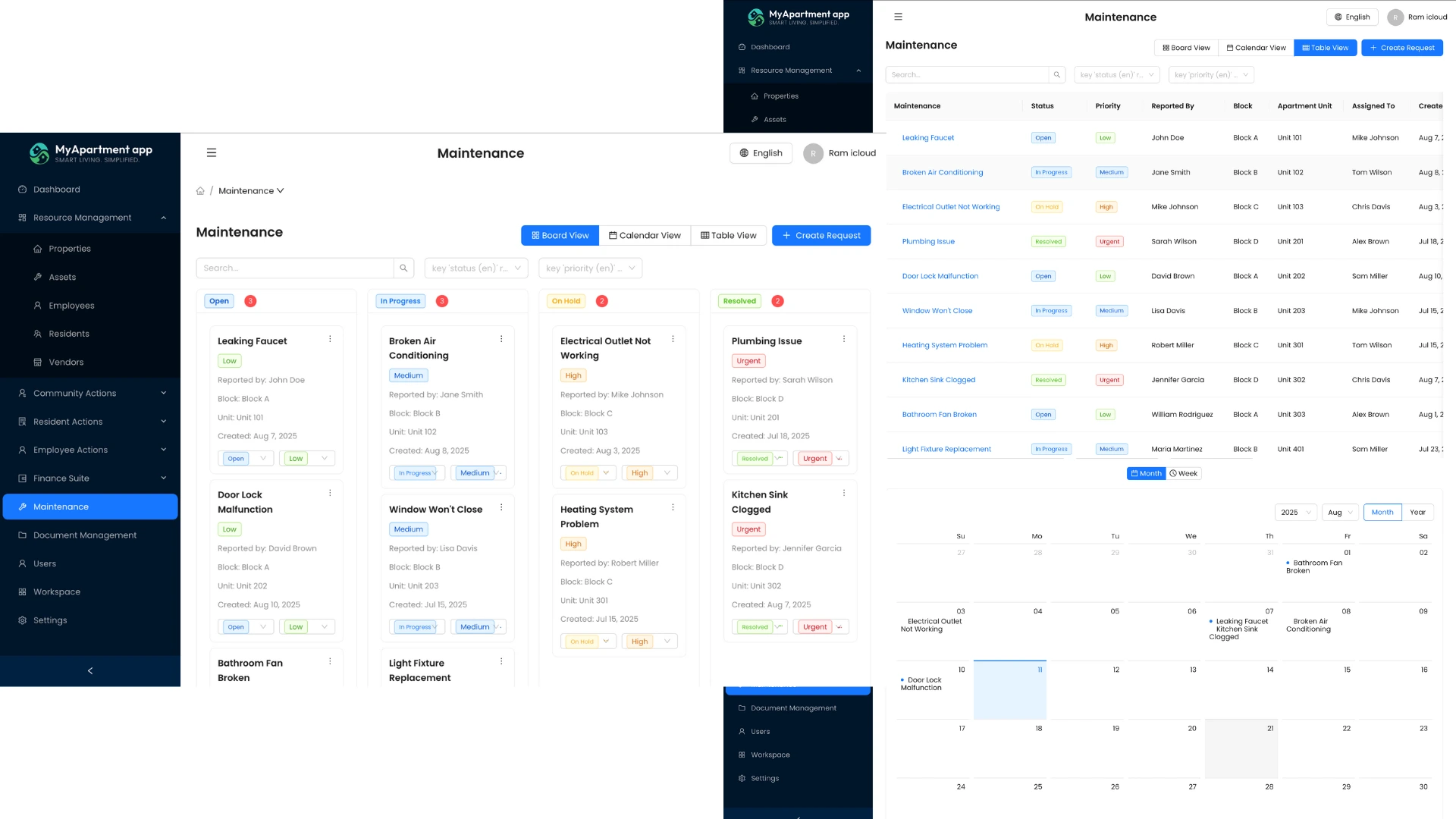Select Calendar View tab in board window

click(x=645, y=236)
